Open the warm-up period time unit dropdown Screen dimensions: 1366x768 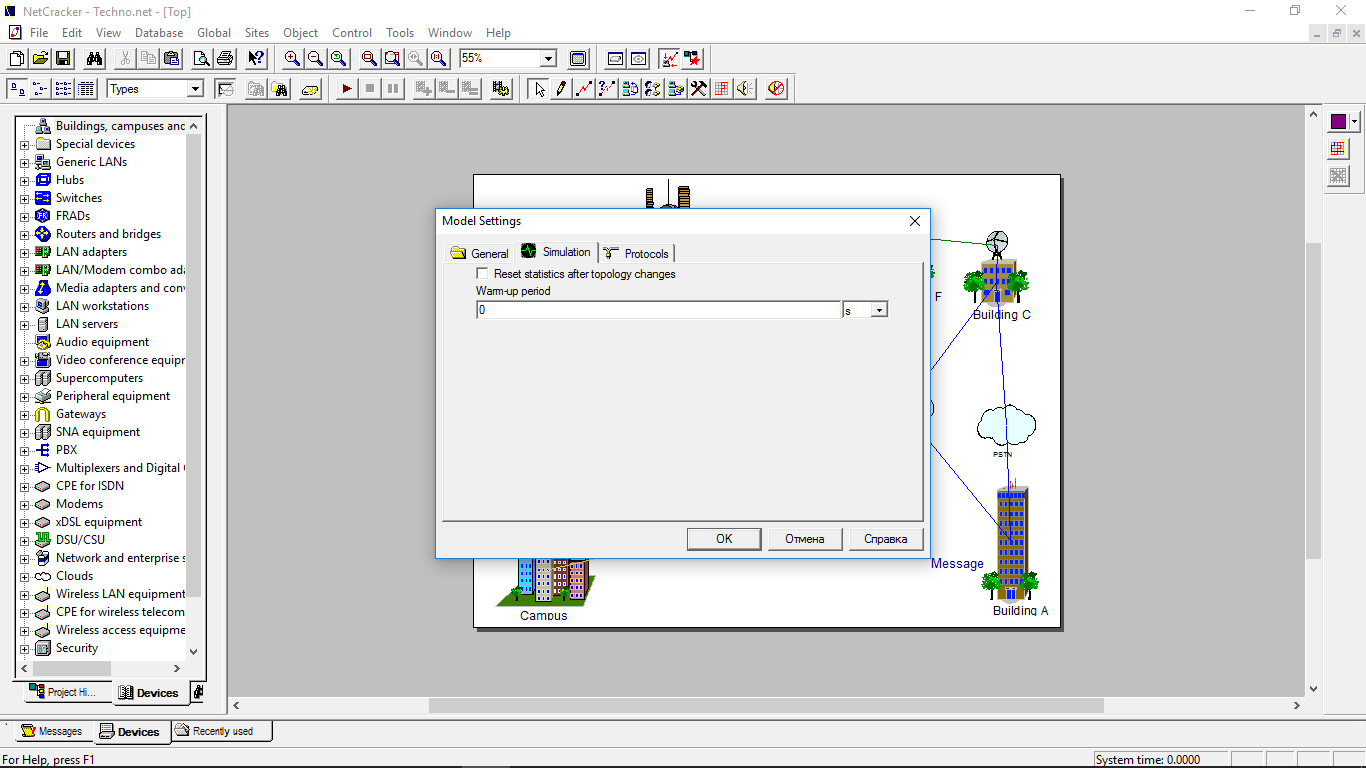[879, 311]
